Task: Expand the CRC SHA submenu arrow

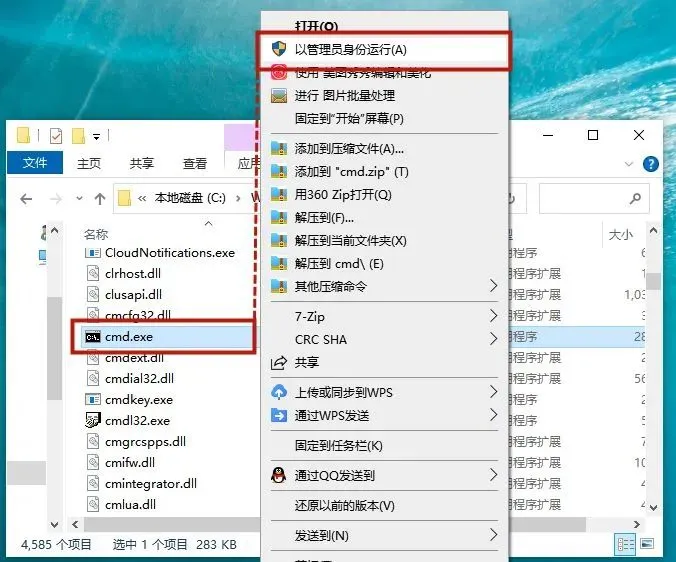Action: point(494,339)
